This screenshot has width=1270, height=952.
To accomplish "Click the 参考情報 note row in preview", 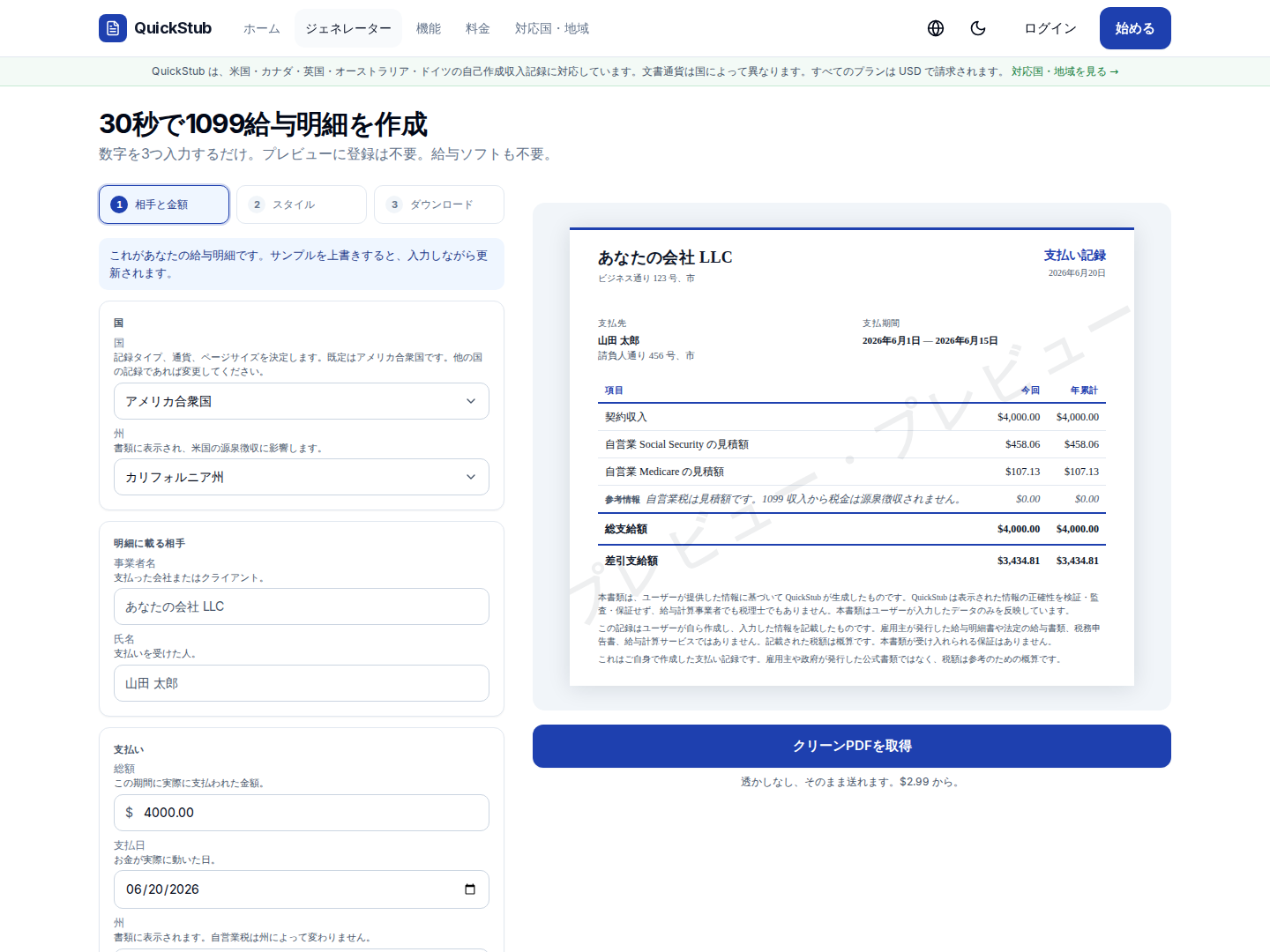I will click(x=852, y=499).
